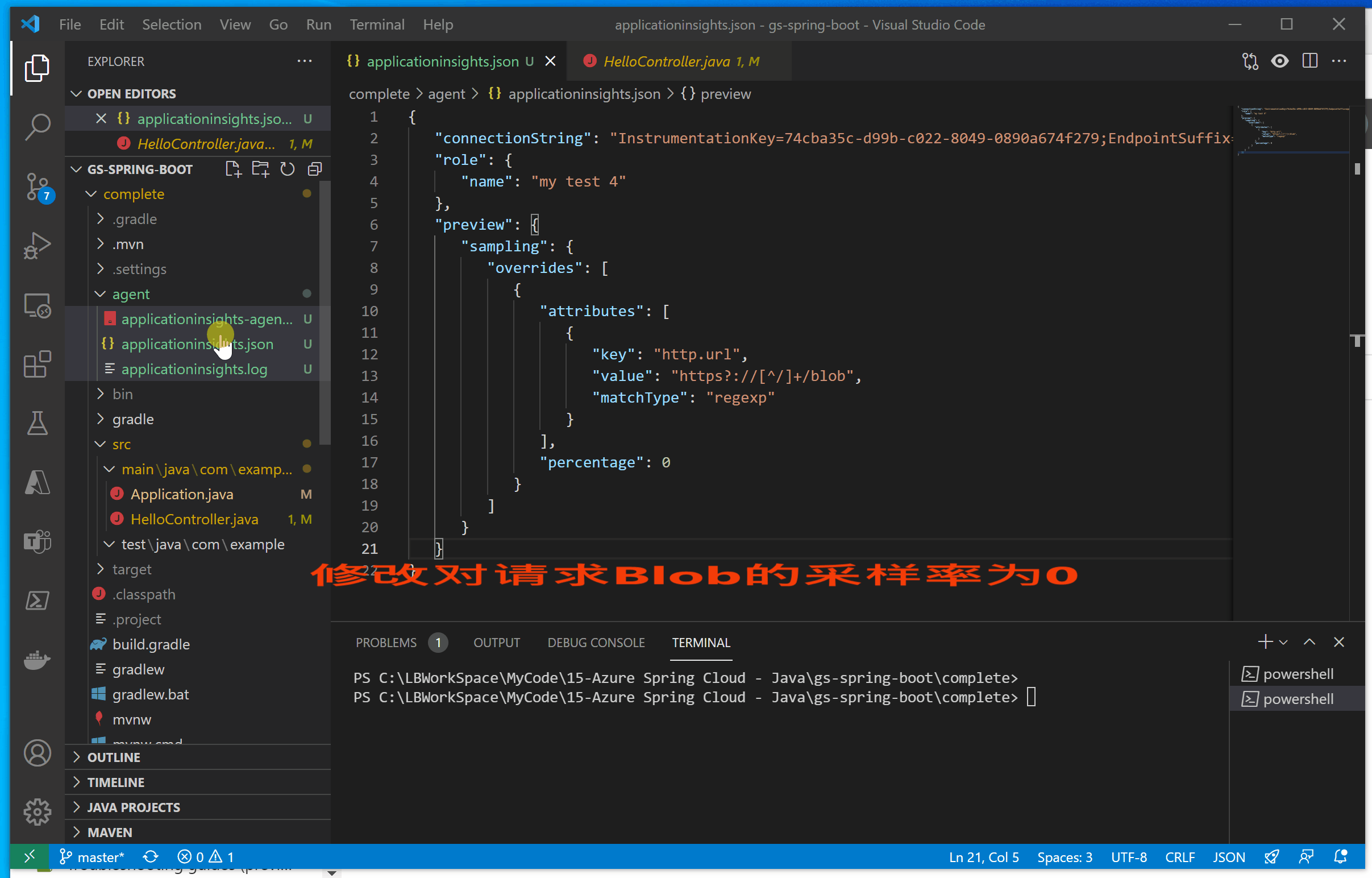Change CRLF end of line setting
1372x878 pixels.
[1179, 857]
